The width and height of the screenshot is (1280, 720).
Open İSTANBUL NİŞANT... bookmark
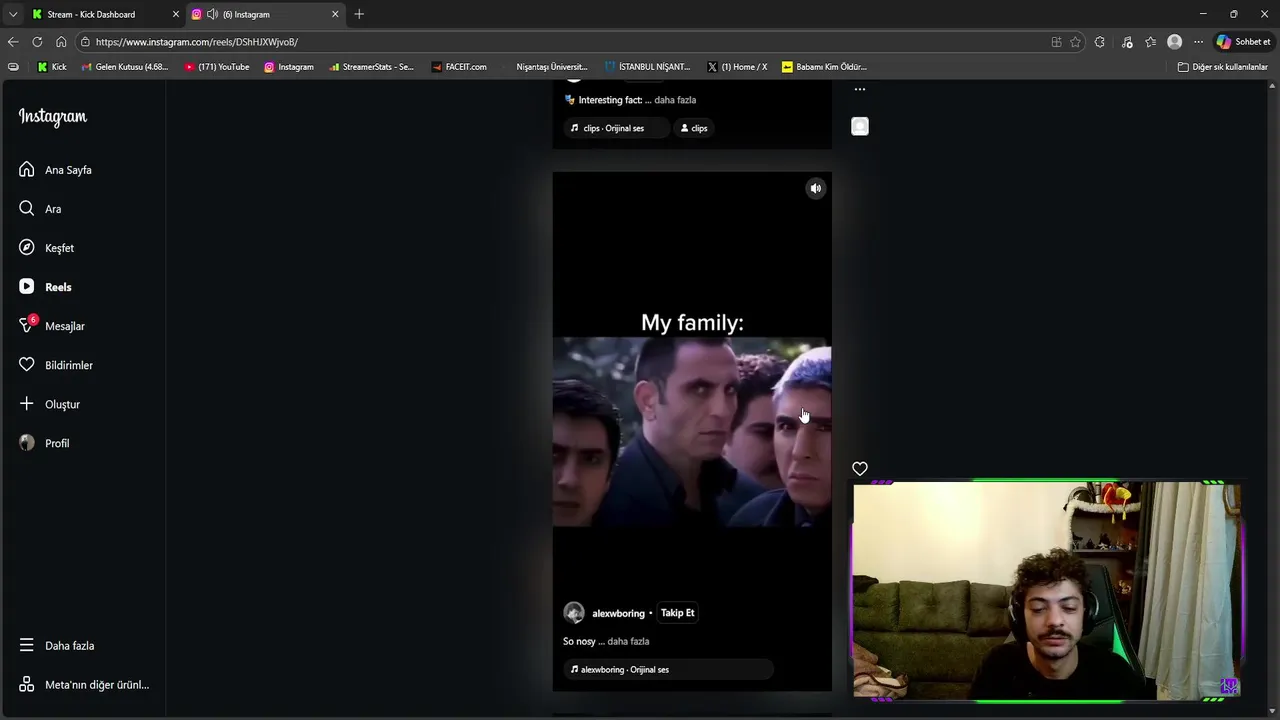click(647, 67)
